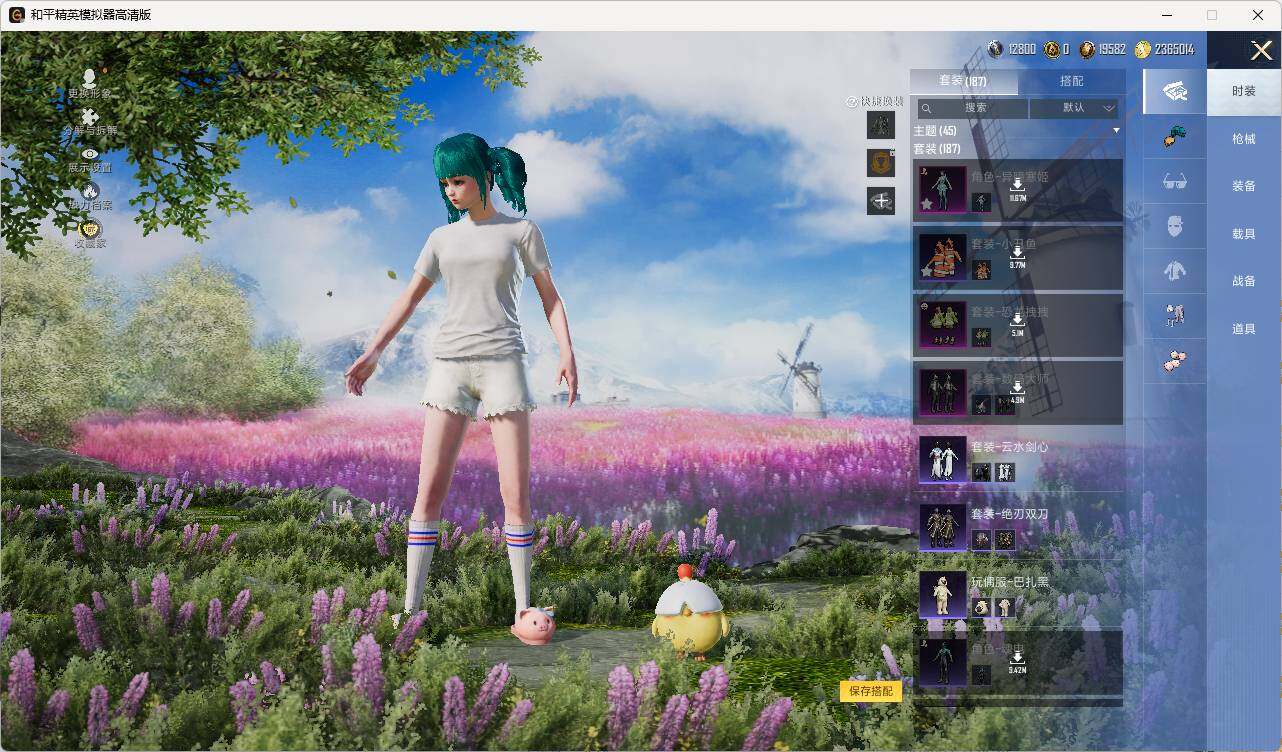
Task: Open the 更换形象 change-appearance icon
Action: click(x=89, y=78)
